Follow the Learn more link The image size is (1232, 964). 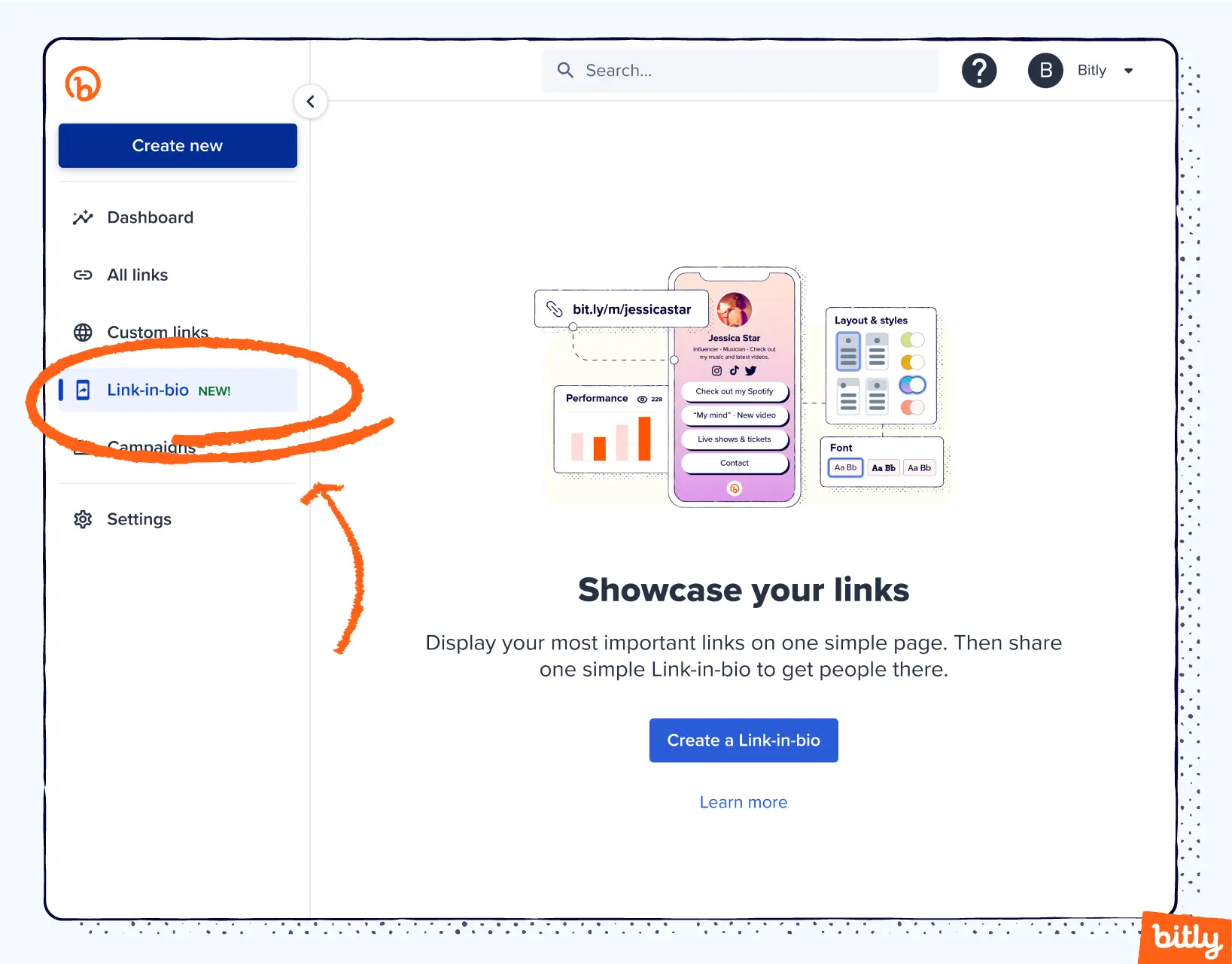point(744,802)
